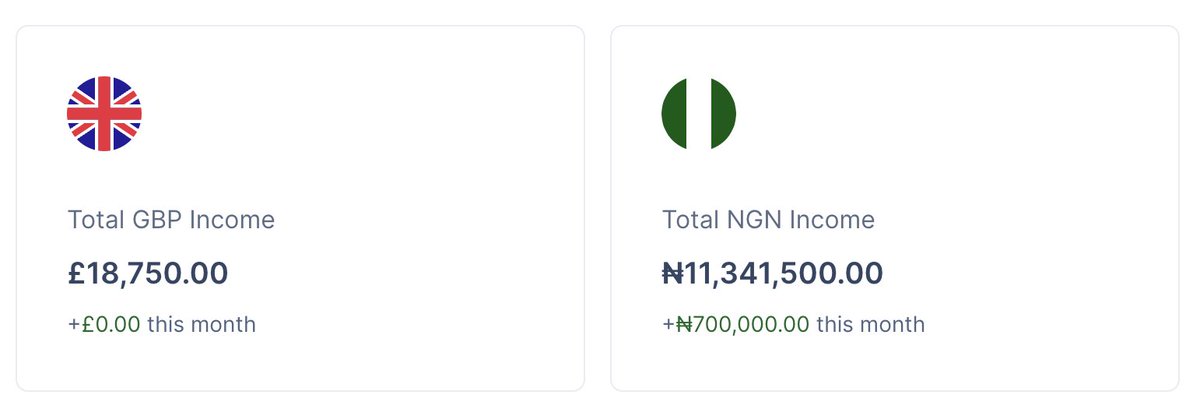
Task: Open the NGN income card
Action: coord(894,207)
